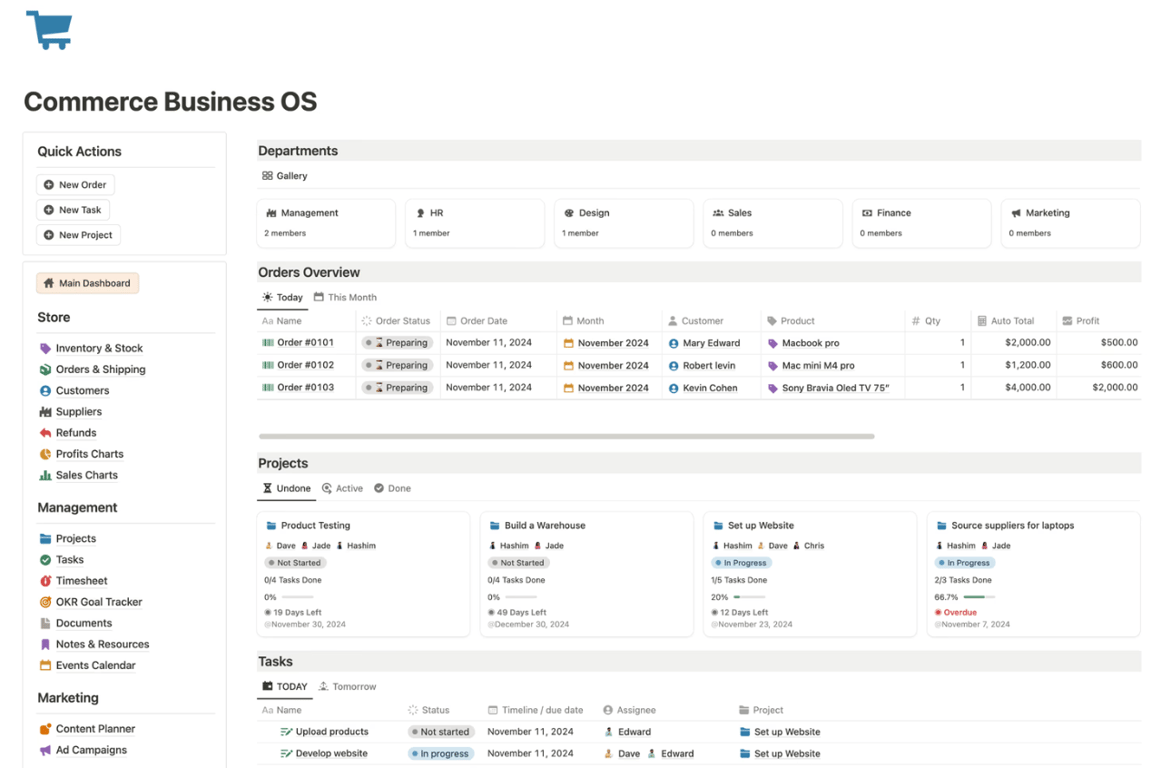Screen dimensions: 1161x768
Task: Click the Marketing department card
Action: pos(1071,222)
